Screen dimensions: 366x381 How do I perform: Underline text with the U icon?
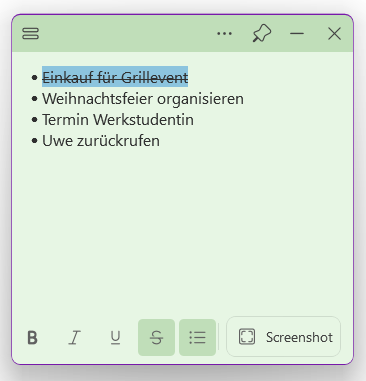pos(115,337)
